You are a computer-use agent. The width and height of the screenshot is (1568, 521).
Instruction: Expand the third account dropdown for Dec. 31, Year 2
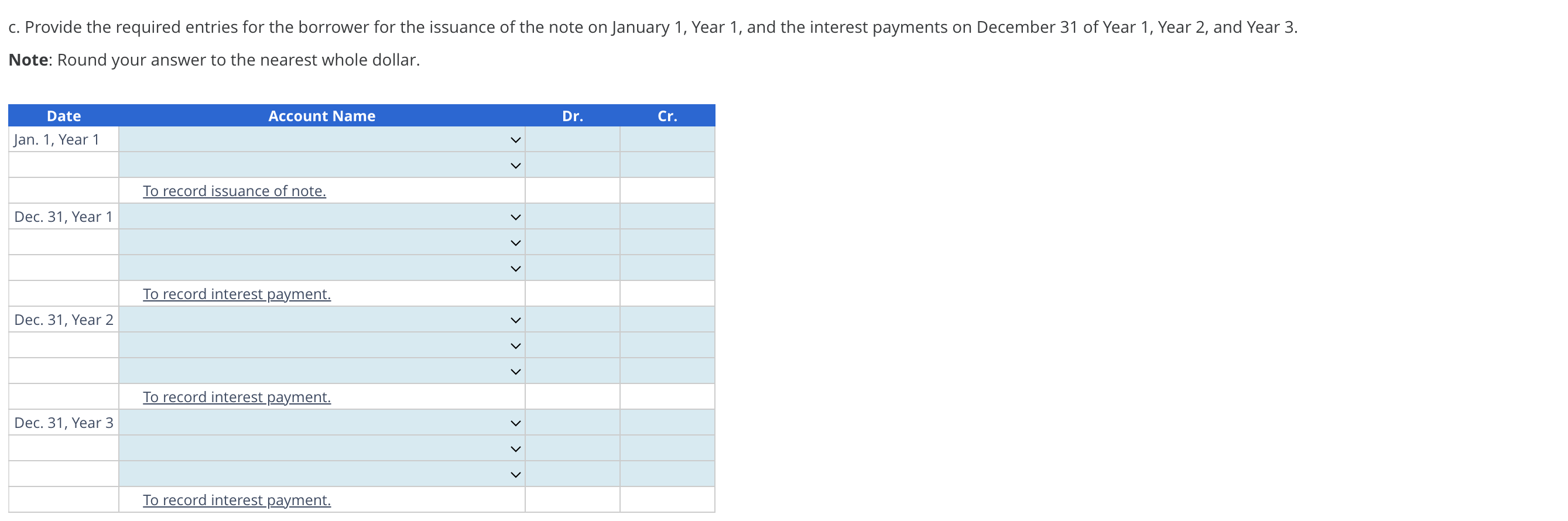(516, 370)
